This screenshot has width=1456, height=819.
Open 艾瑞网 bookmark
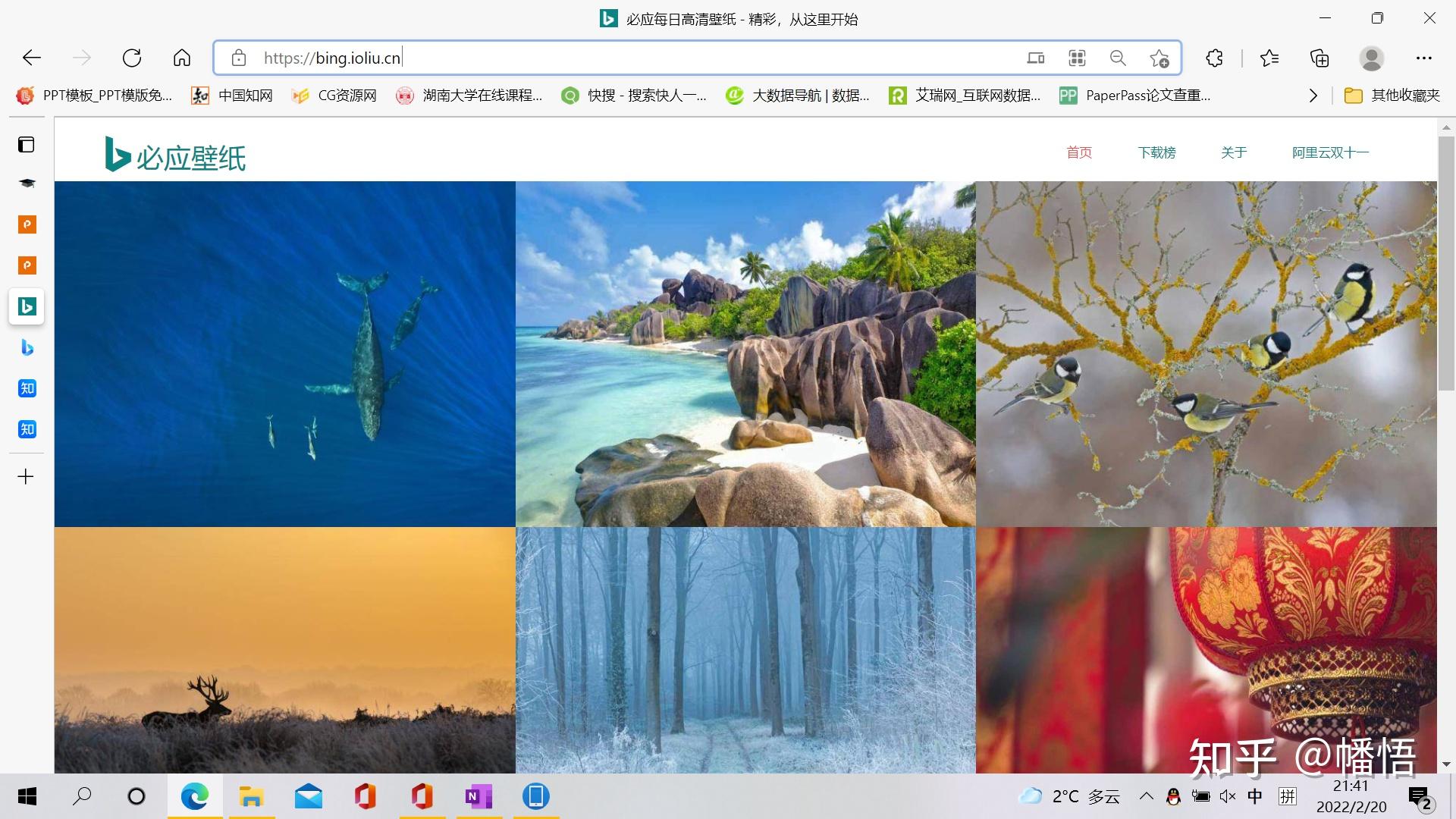965,96
